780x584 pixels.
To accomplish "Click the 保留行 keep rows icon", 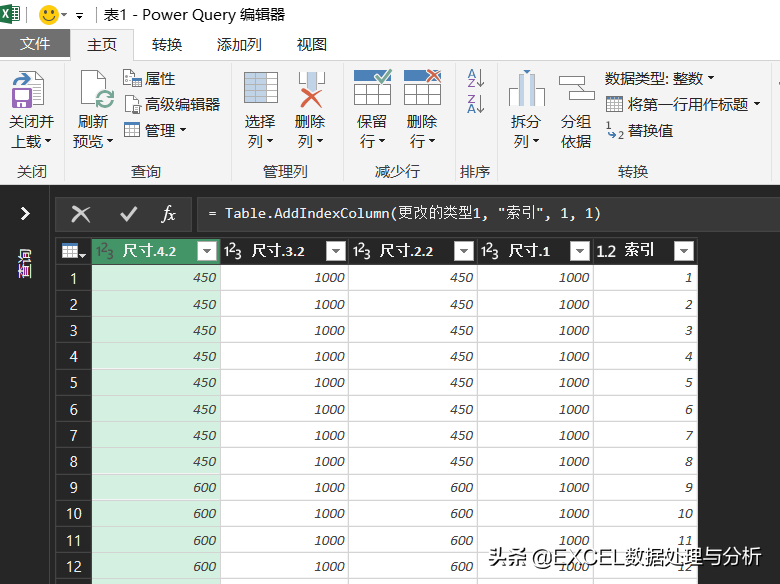I will [373, 87].
